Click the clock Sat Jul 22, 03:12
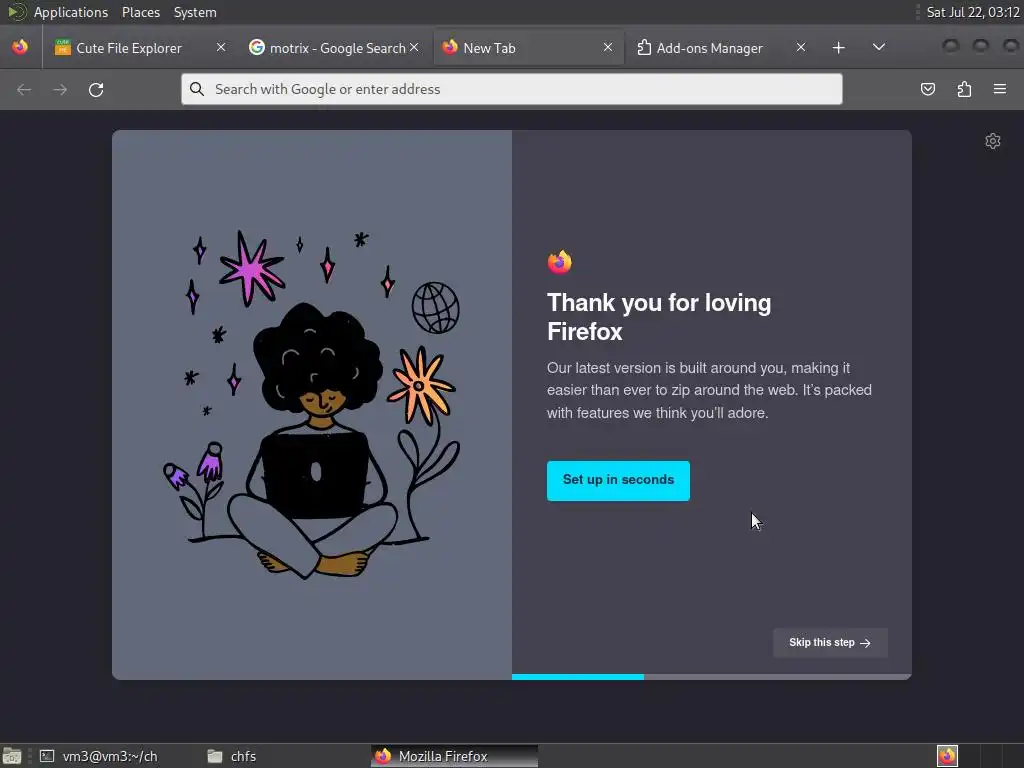1024x768 pixels. (973, 12)
